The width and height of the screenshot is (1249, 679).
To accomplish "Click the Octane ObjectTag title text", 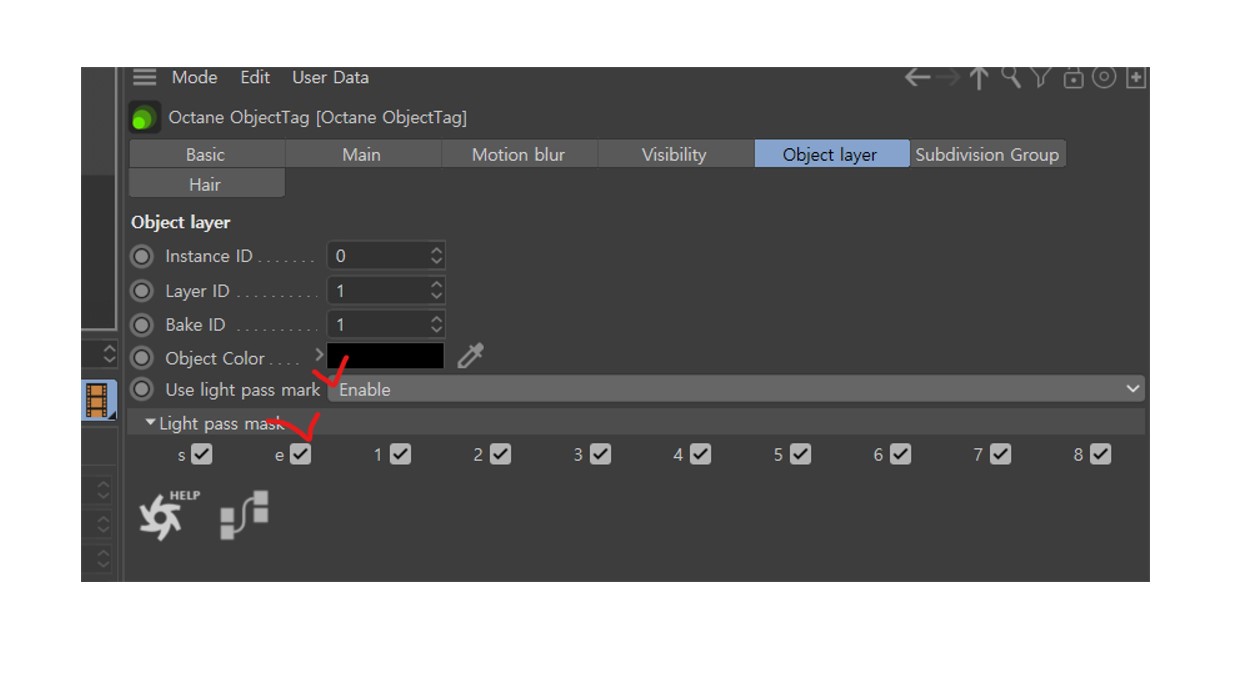I will pos(318,117).
